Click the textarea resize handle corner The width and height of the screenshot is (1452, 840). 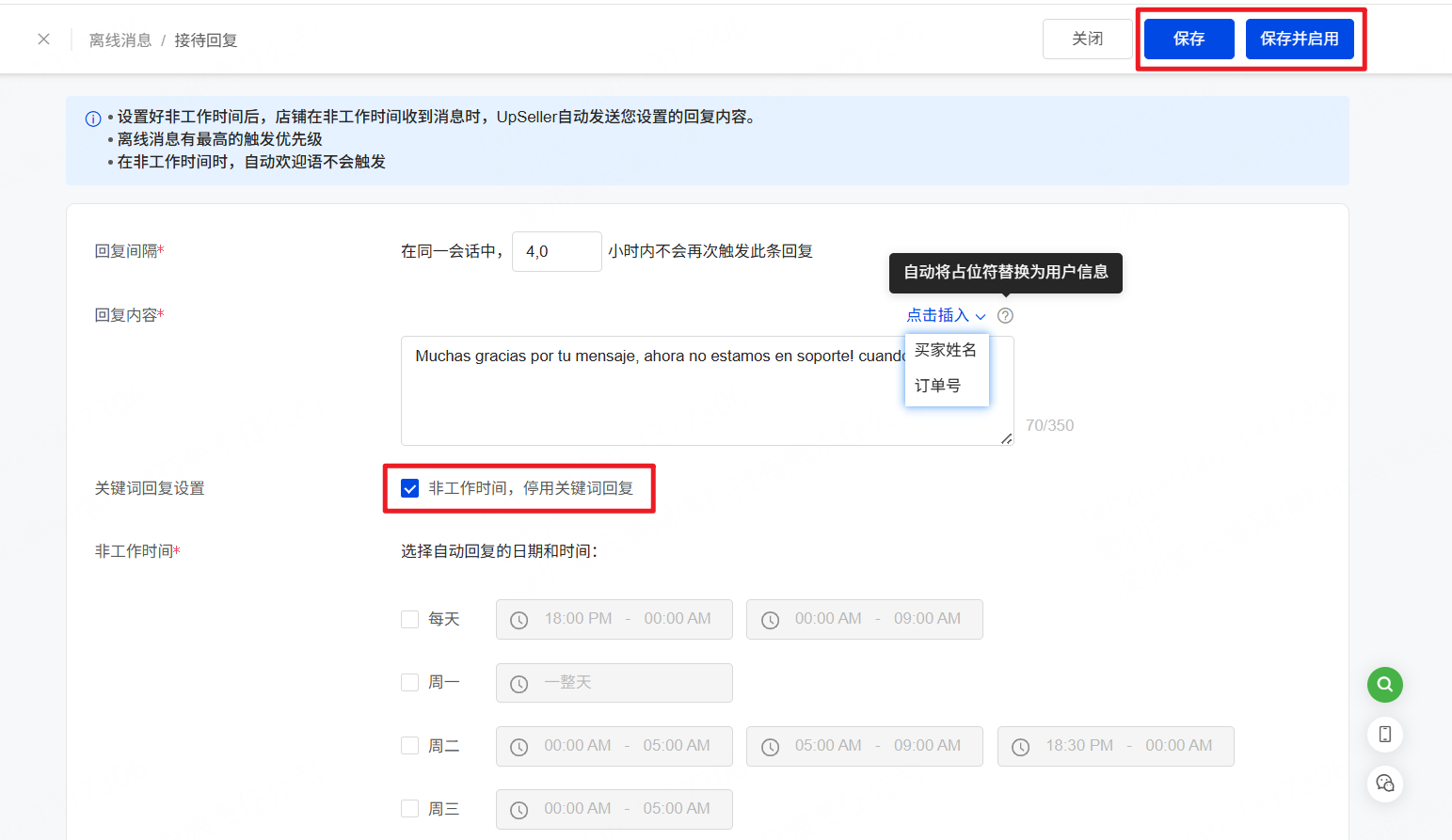point(1006,438)
